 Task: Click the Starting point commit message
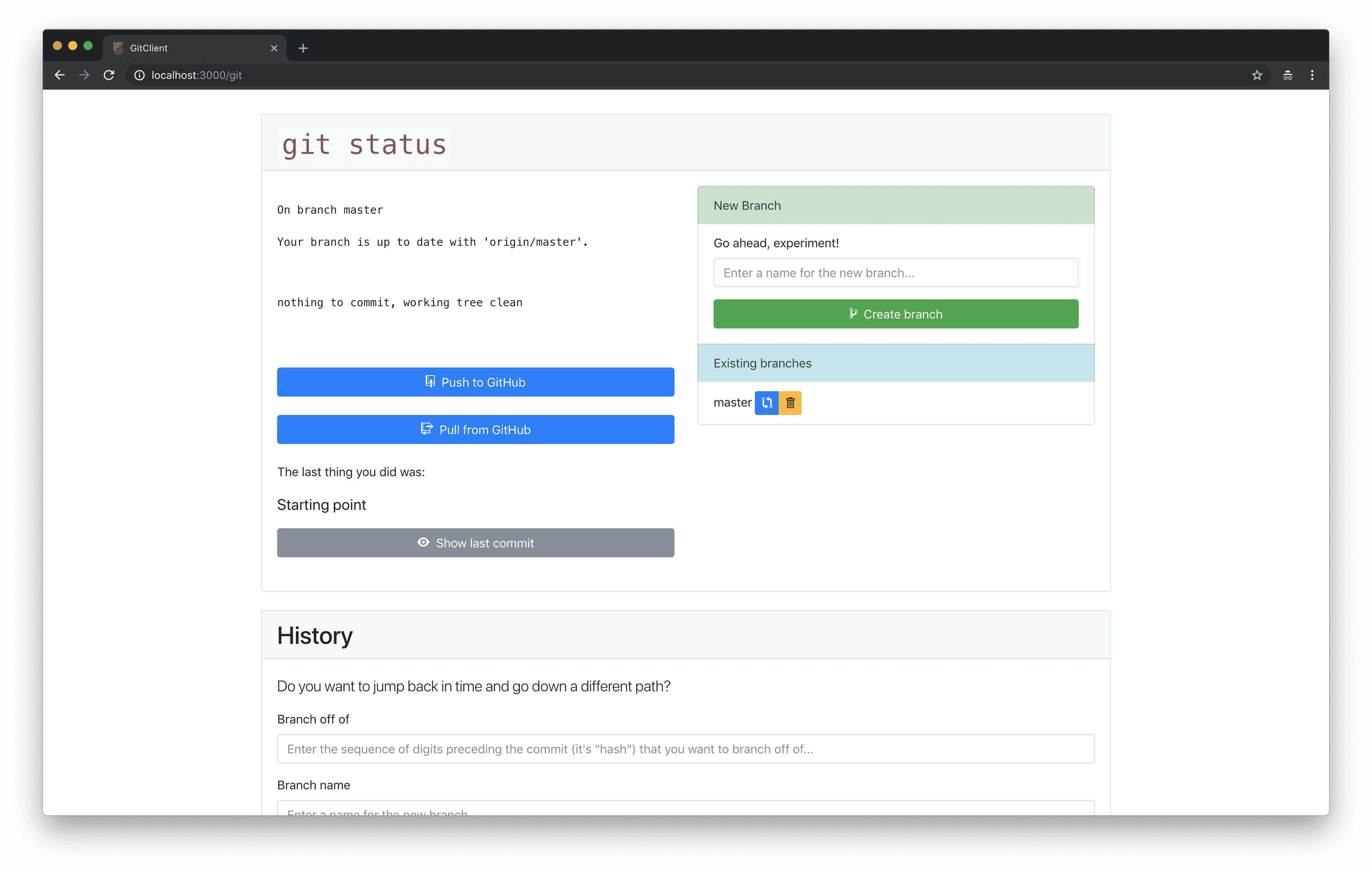pos(321,505)
